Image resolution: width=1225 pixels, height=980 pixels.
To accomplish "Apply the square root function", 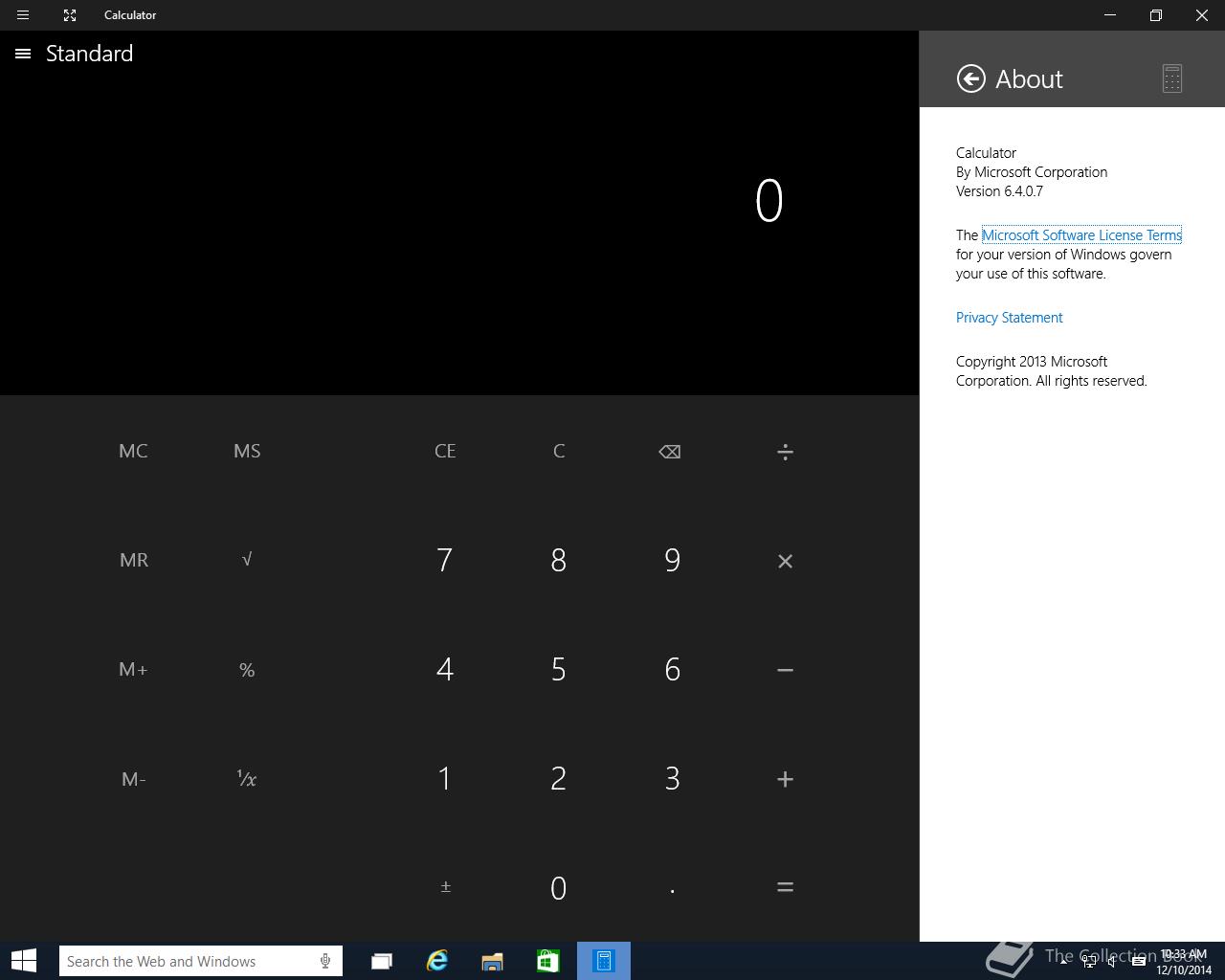I will click(x=247, y=560).
